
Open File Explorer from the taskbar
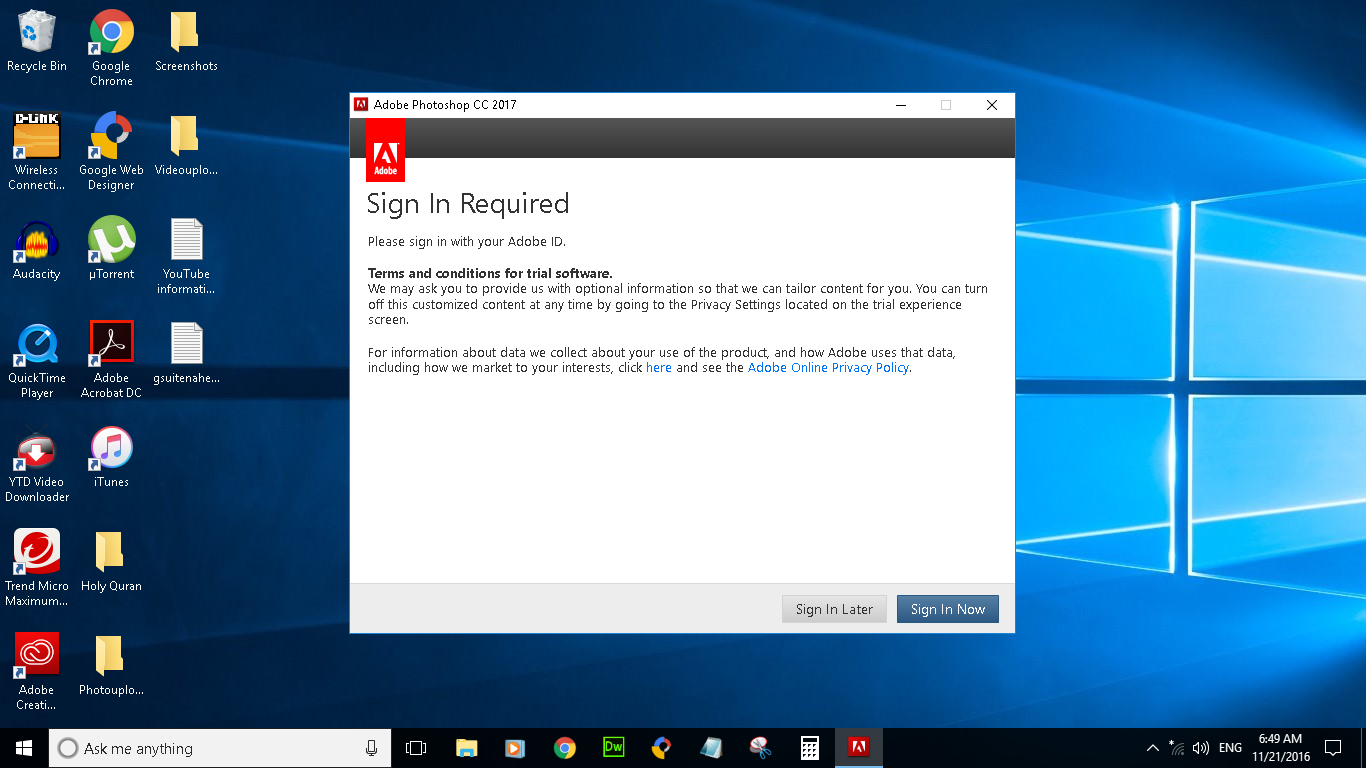pyautogui.click(x=466, y=748)
